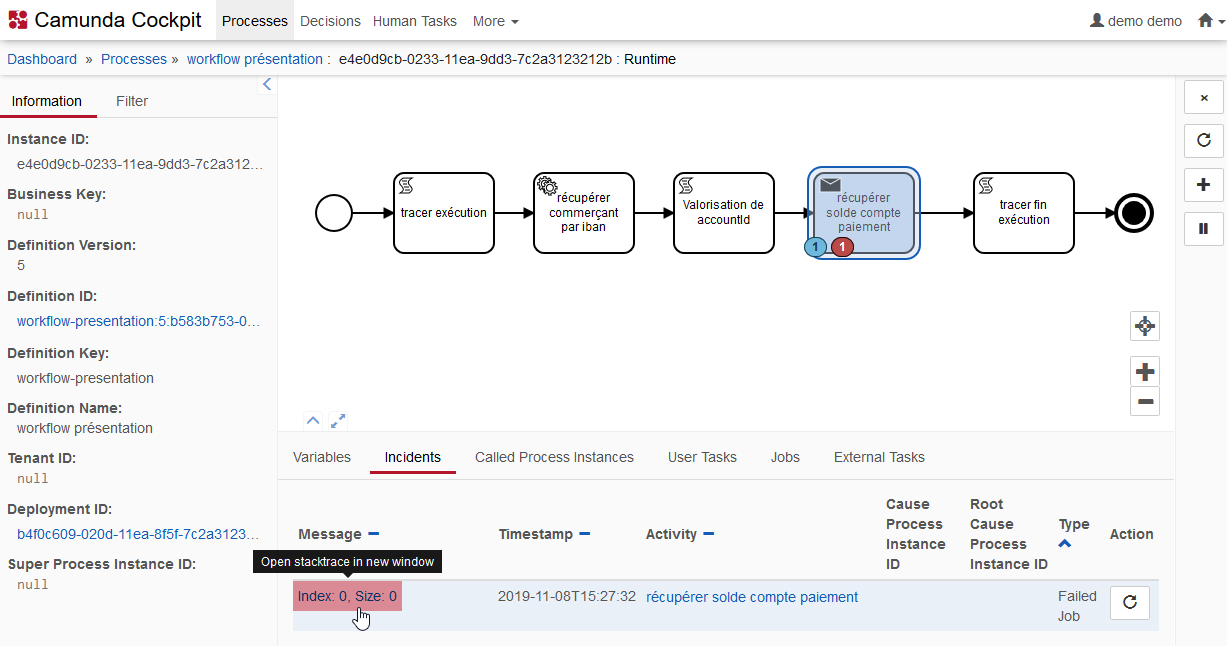
Task: Open the demo demo user menu
Action: (1135, 21)
